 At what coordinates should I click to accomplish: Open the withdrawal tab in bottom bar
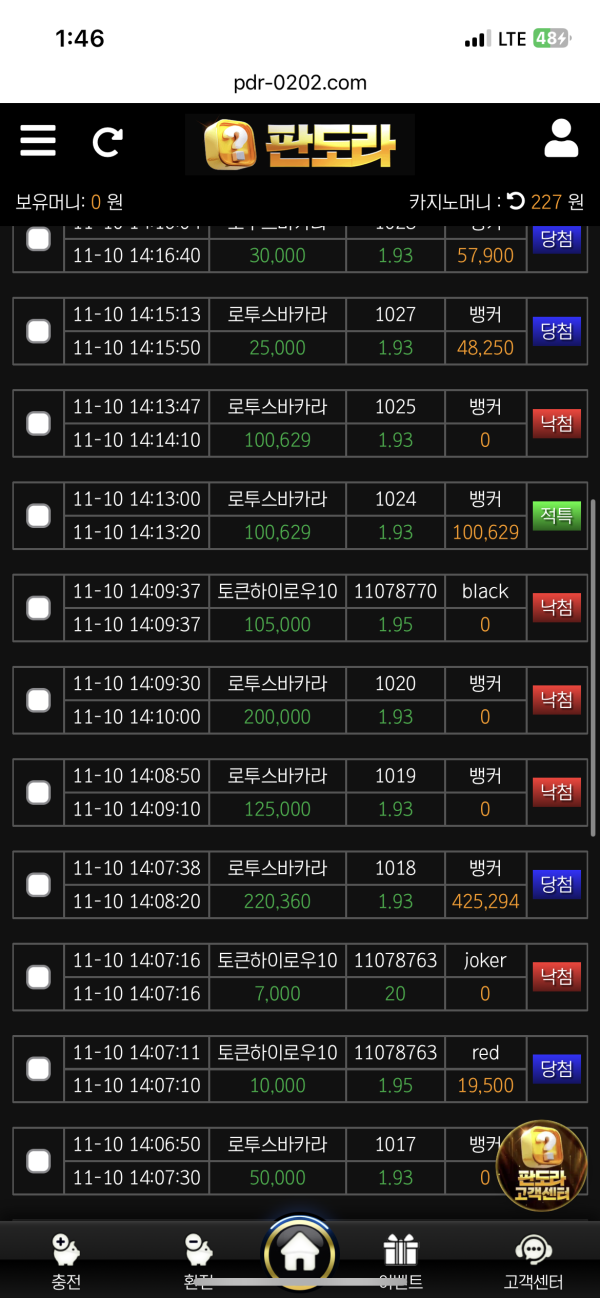click(198, 1258)
